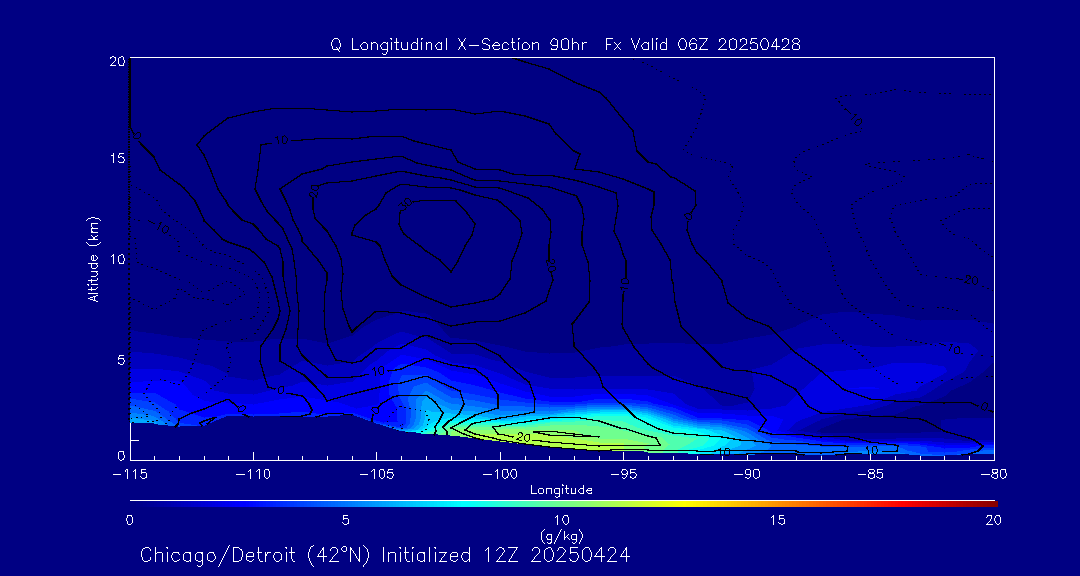Pick the 15 label under the color bar
1080x576 pixels.
click(778, 521)
